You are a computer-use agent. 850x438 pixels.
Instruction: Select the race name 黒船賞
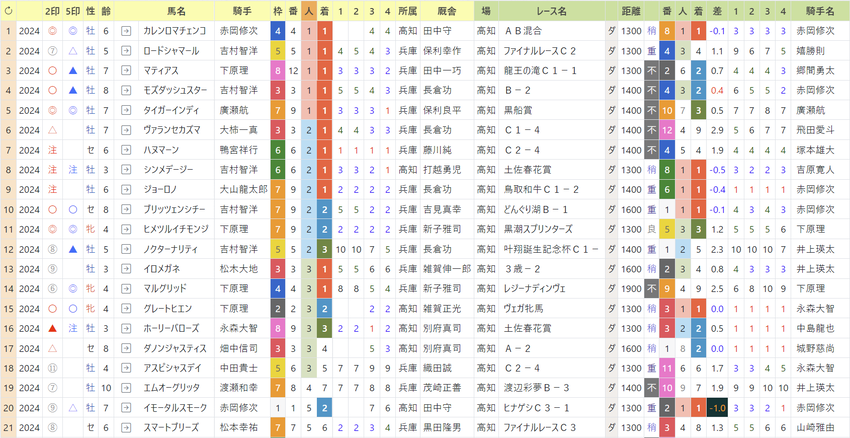(x=518, y=111)
